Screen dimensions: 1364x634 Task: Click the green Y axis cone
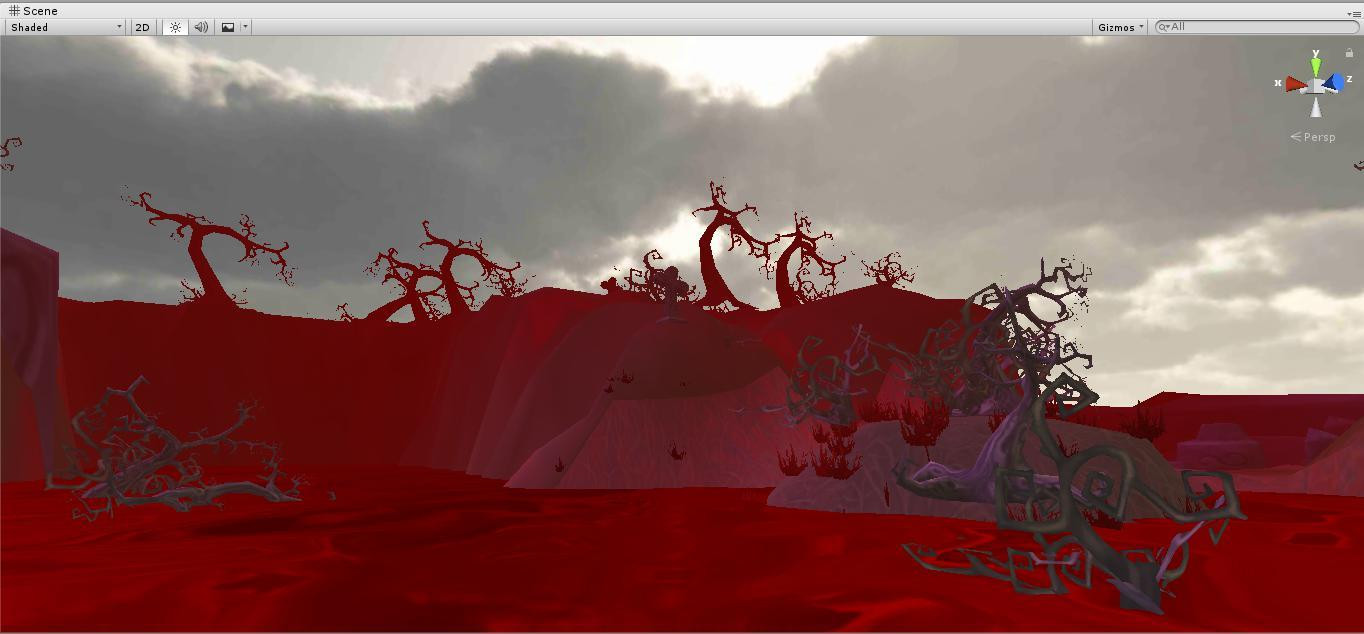pos(1316,64)
